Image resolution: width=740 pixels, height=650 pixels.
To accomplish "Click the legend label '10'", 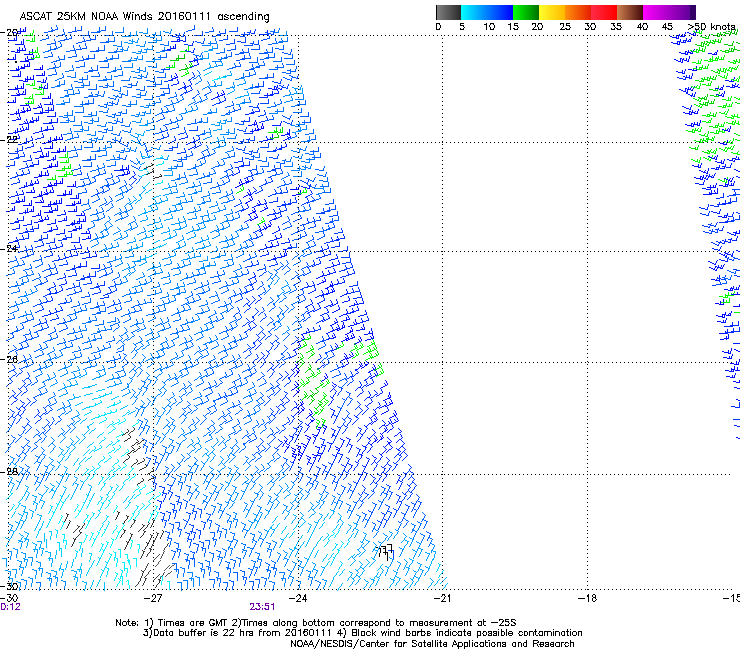I will click(489, 27).
